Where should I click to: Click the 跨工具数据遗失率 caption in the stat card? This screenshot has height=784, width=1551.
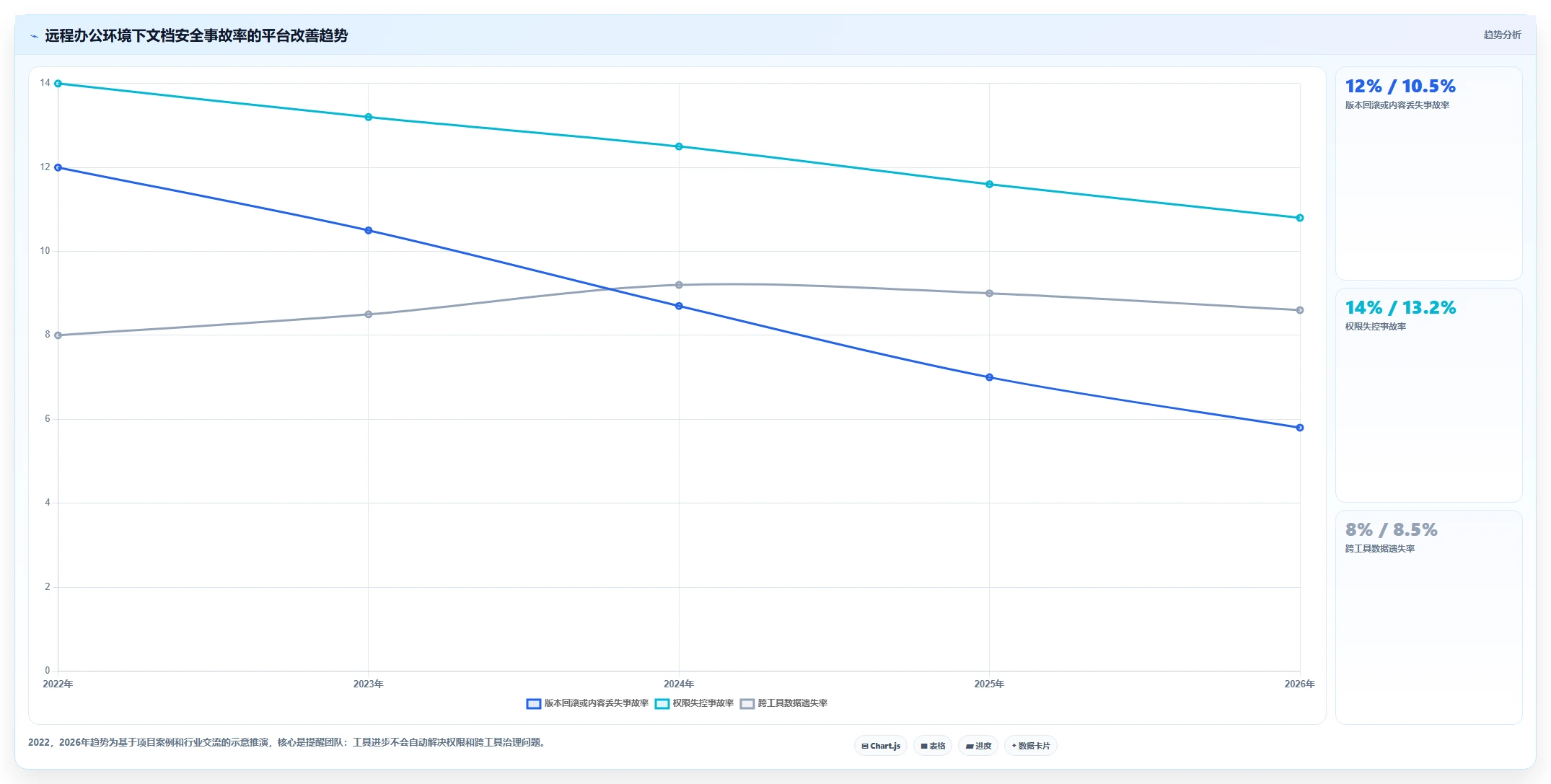click(1380, 549)
